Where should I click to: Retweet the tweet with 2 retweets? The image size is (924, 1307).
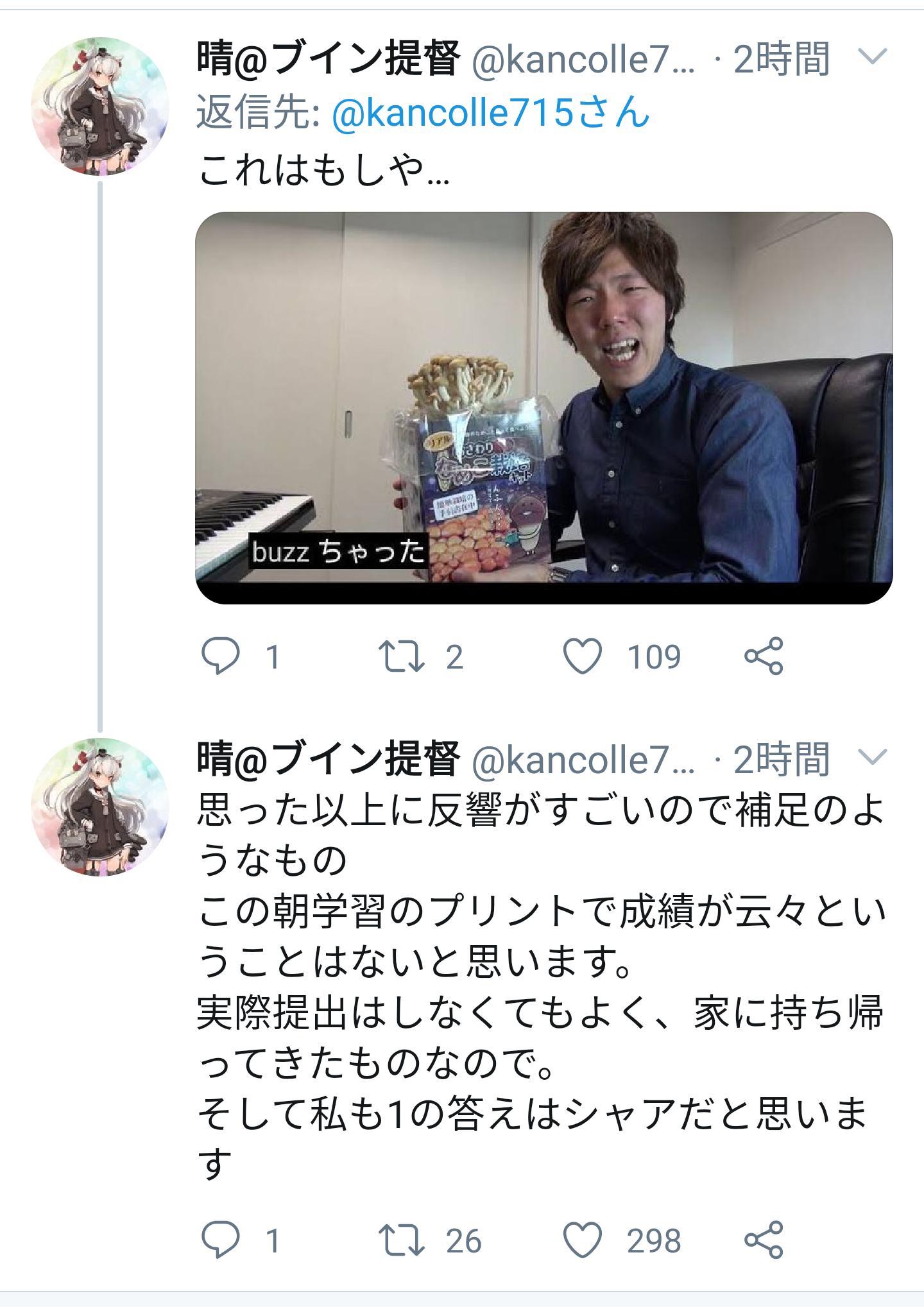point(402,656)
